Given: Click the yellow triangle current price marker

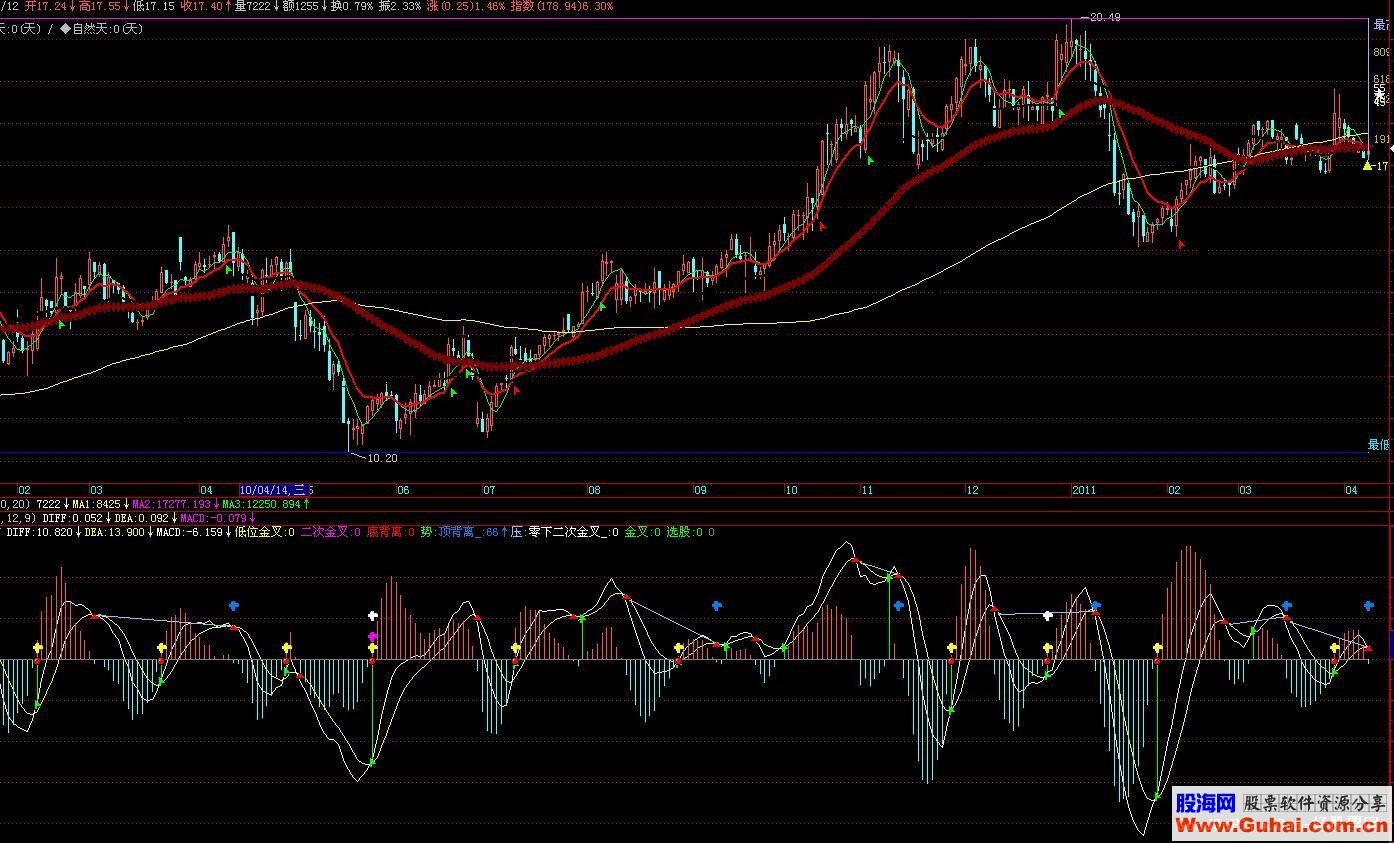Looking at the screenshot, I should click(x=1367, y=165).
